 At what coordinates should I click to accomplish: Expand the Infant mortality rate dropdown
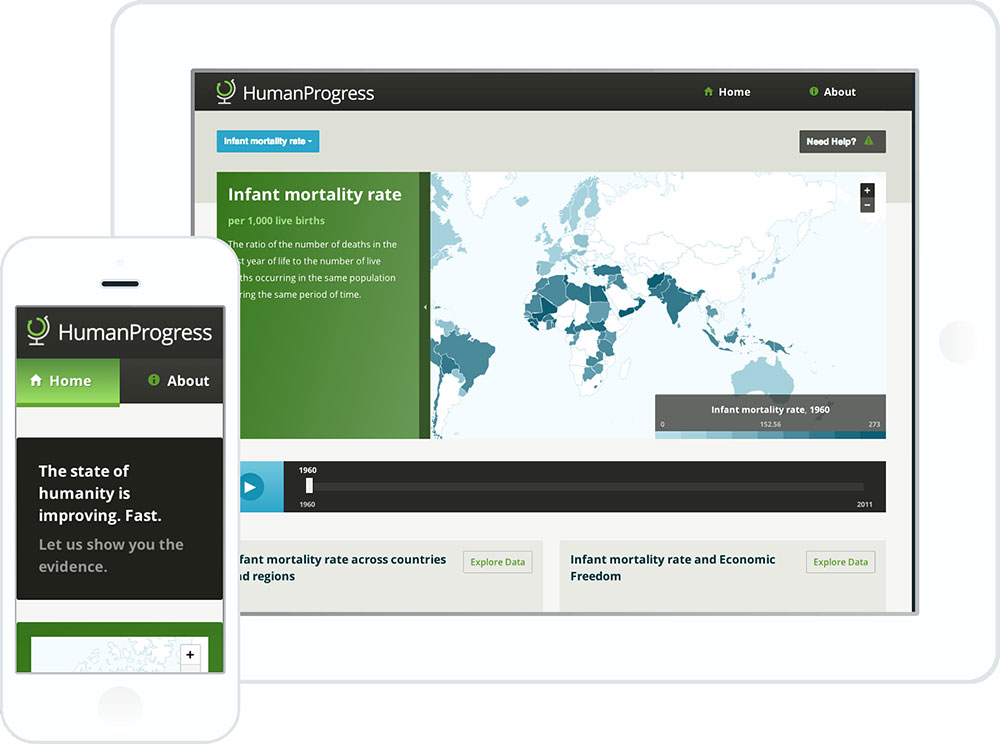pos(268,142)
